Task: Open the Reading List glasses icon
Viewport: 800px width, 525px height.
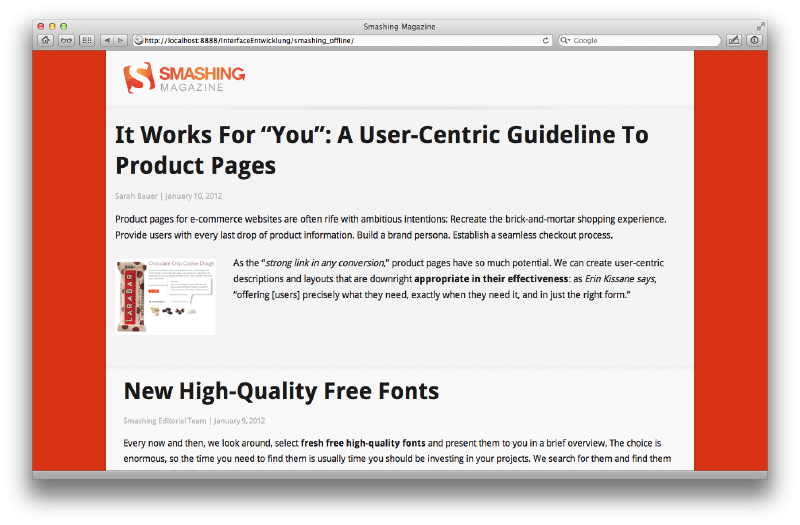Action: (66, 40)
